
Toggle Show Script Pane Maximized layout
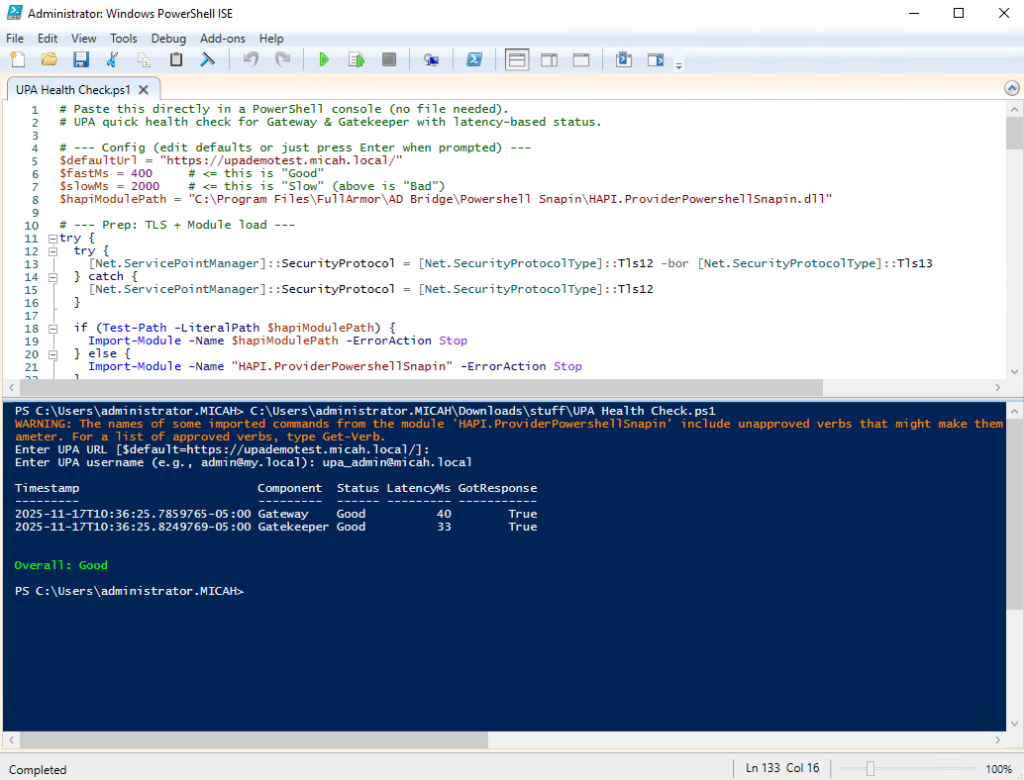[581, 60]
